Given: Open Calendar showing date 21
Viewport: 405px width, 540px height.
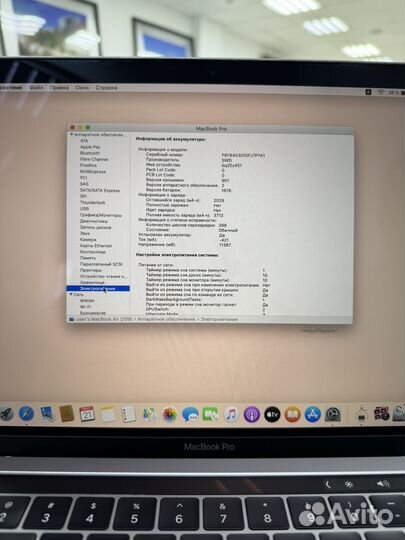Looking at the screenshot, I should [x=87, y=414].
